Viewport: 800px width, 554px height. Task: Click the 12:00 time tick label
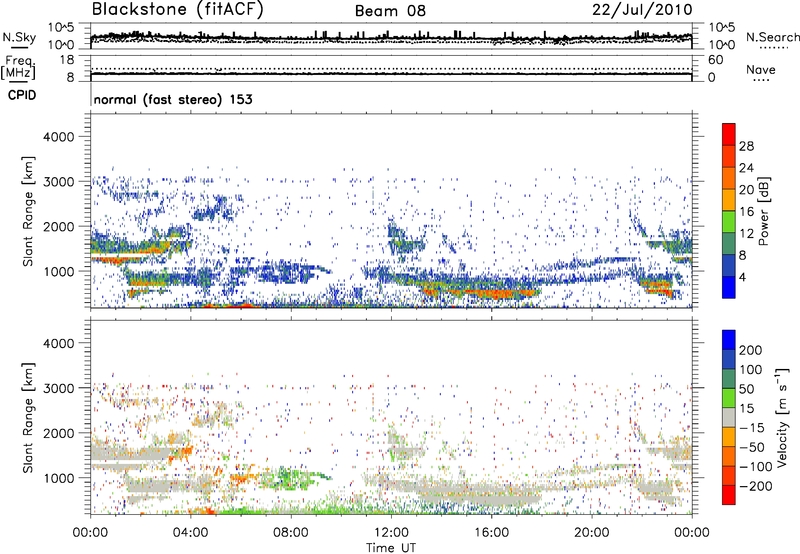(x=391, y=533)
